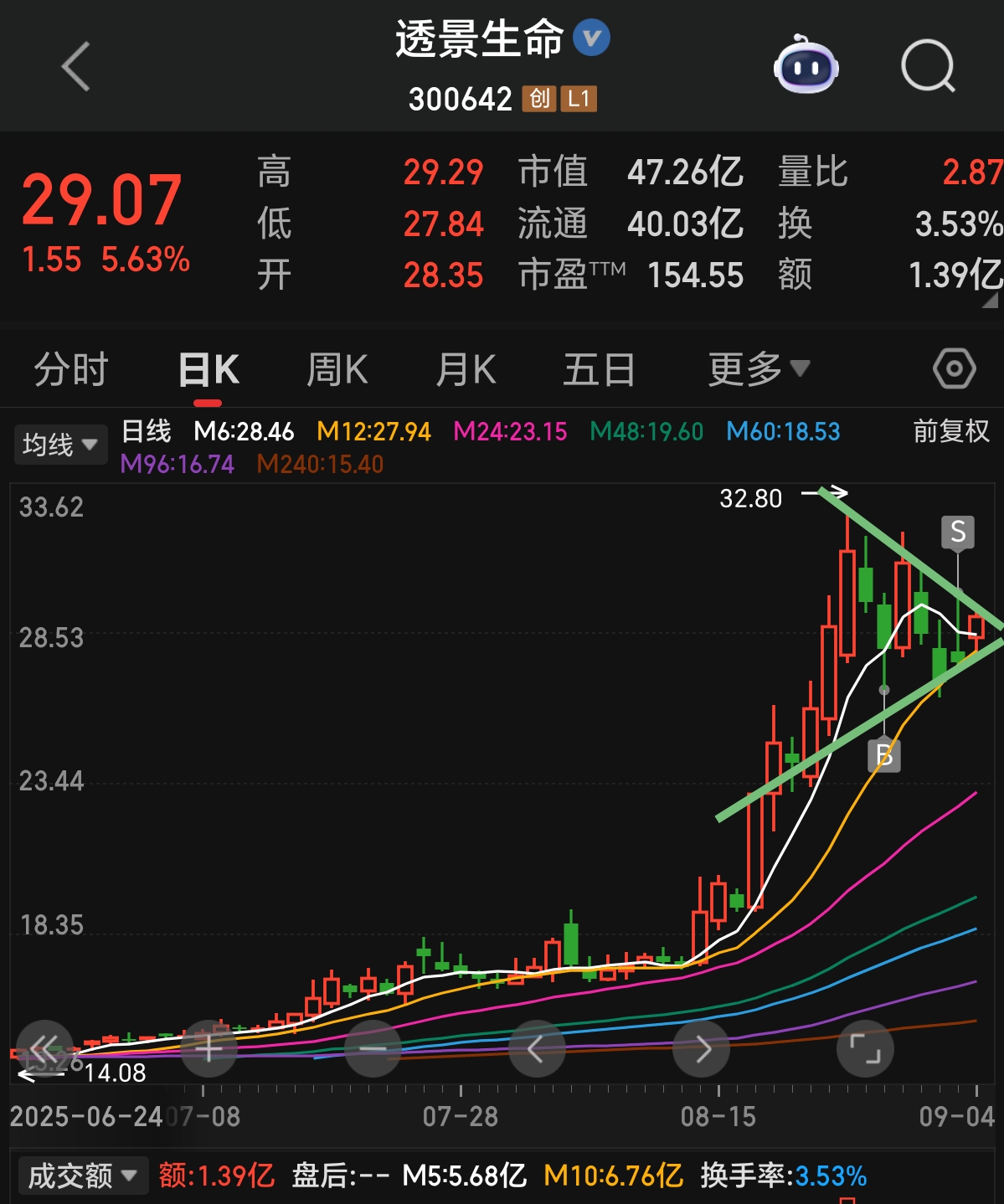Expand quote details corner triangle

(x=991, y=300)
